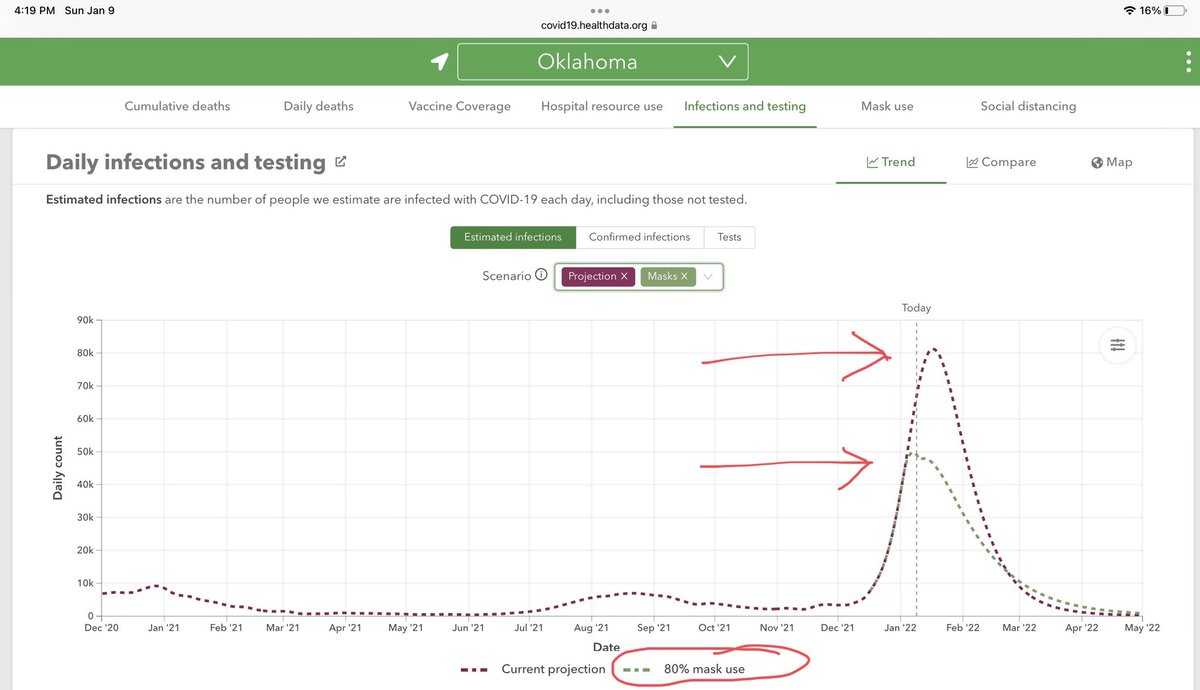Switch to Daily deaths tab
1200x690 pixels.
pyautogui.click(x=319, y=106)
